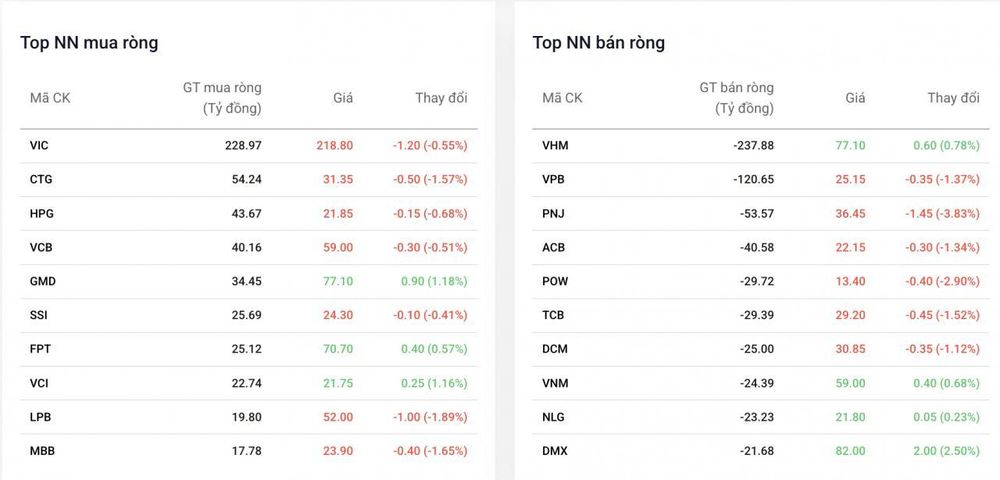Select the POW ticker symbol
The height and width of the screenshot is (480, 1000).
(555, 281)
